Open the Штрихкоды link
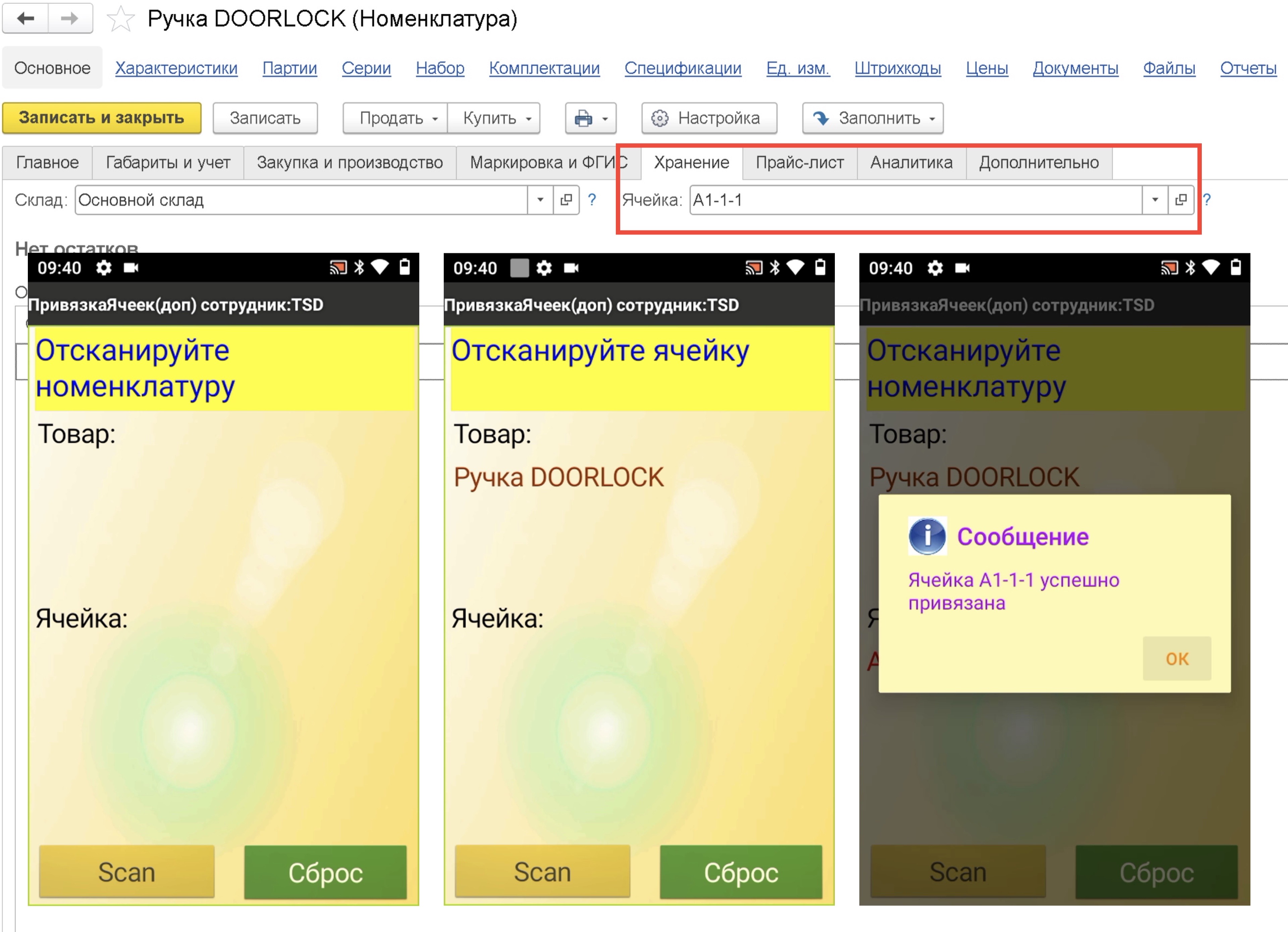The width and height of the screenshot is (1288, 932). coord(898,68)
